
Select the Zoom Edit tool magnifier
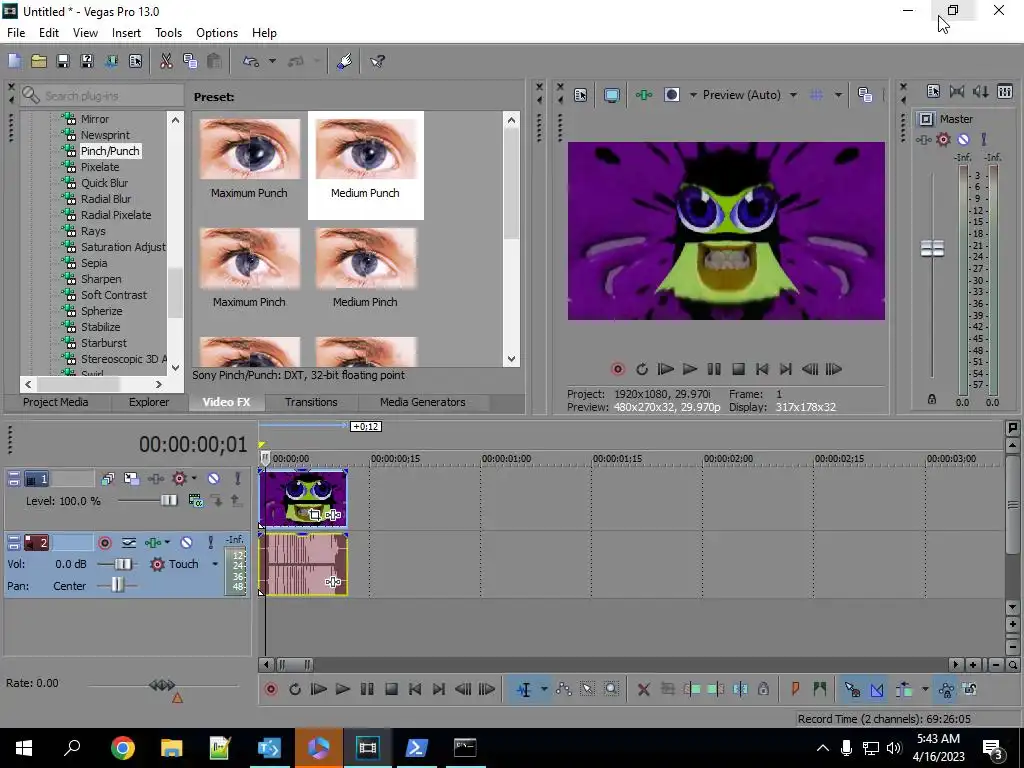[611, 689]
